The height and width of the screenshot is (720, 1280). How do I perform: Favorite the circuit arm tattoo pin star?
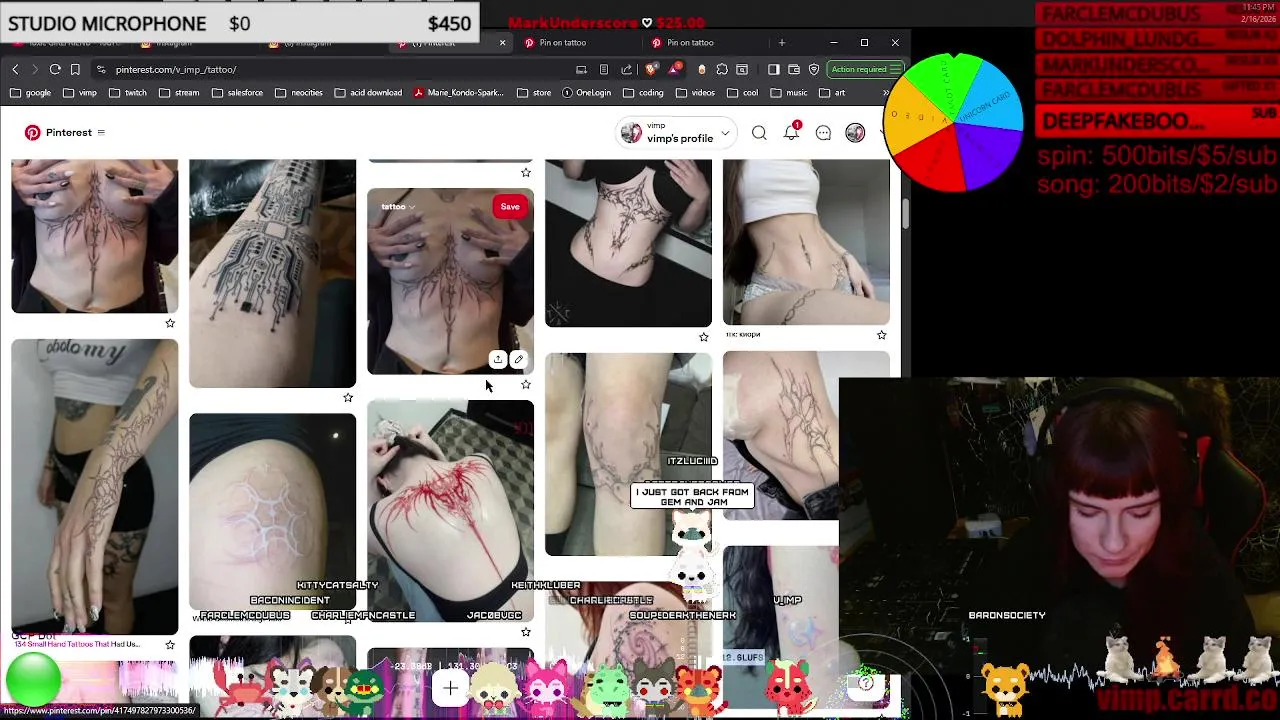coord(348,397)
